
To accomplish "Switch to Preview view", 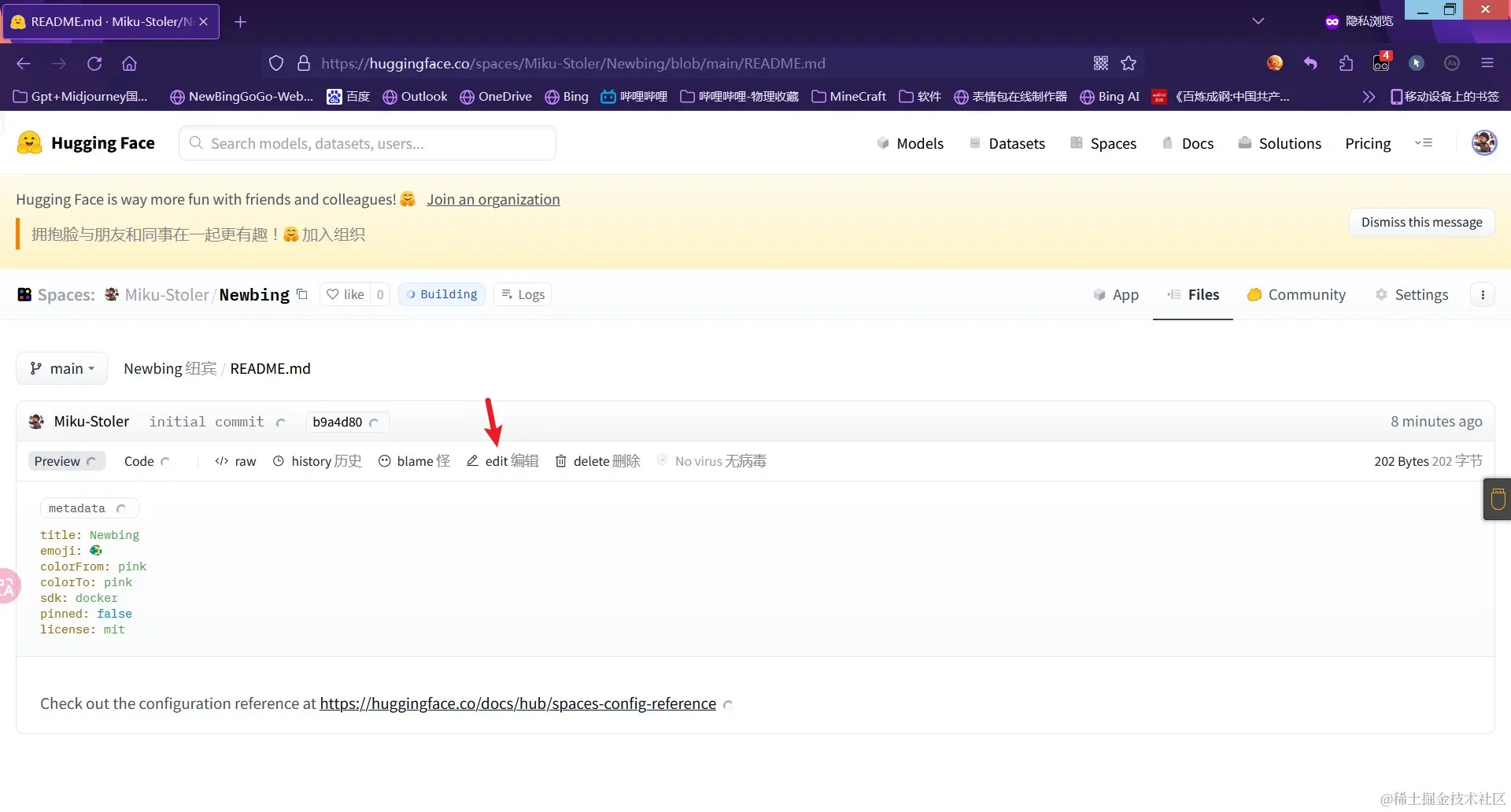I will tap(66, 461).
